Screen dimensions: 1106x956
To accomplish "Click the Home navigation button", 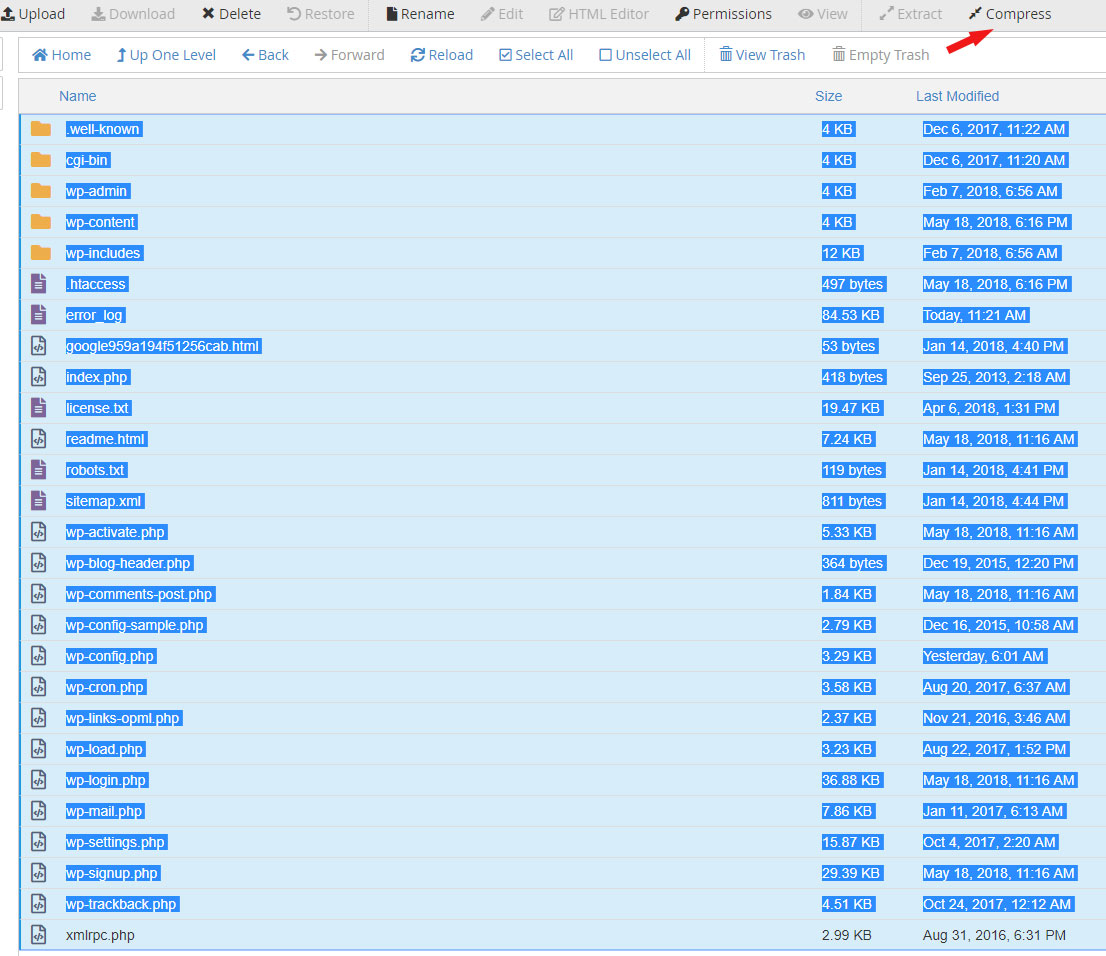I will (x=62, y=55).
